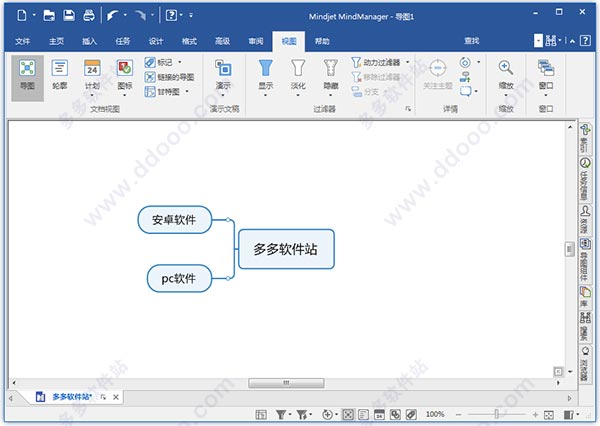This screenshot has width=600, height=426.
Task: Expand the detail level dropdown in status bar
Action: coord(336,415)
